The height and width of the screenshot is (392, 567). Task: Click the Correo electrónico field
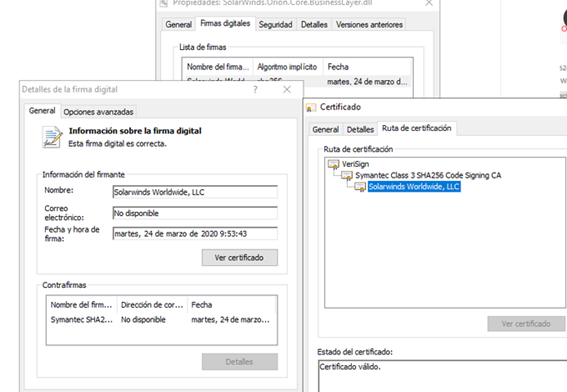[195, 213]
